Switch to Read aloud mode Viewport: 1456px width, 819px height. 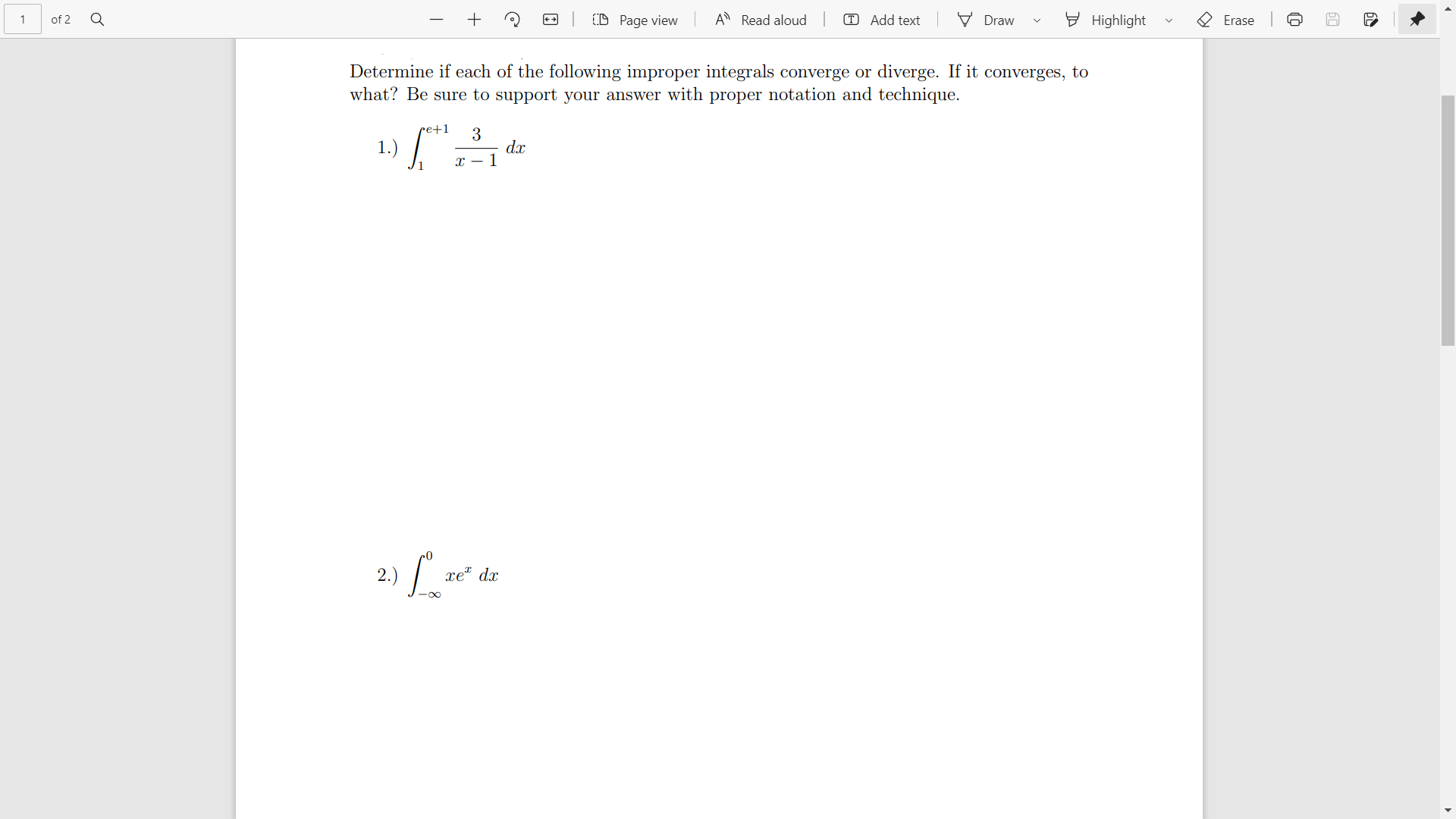click(761, 19)
